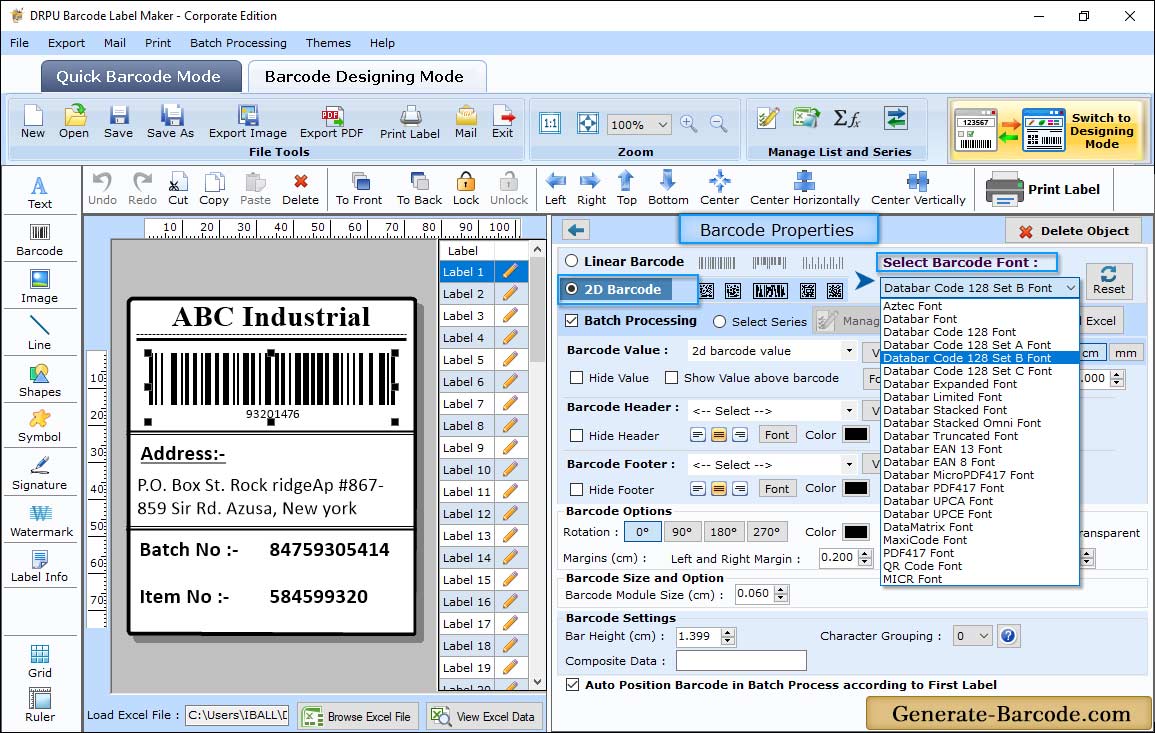Open Barcode Footer color swatch
The image size is (1155, 733).
tap(856, 488)
